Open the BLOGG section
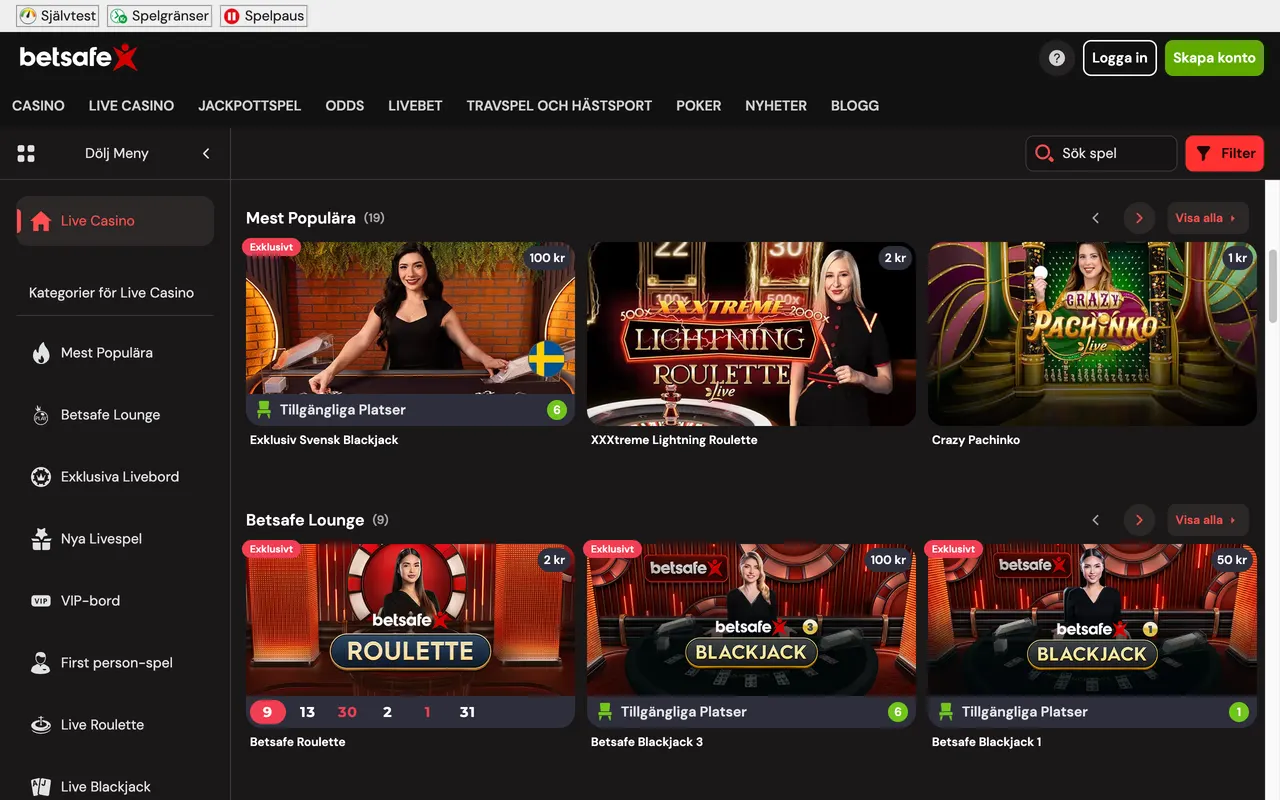Viewport: 1280px width, 800px height. coord(855,105)
